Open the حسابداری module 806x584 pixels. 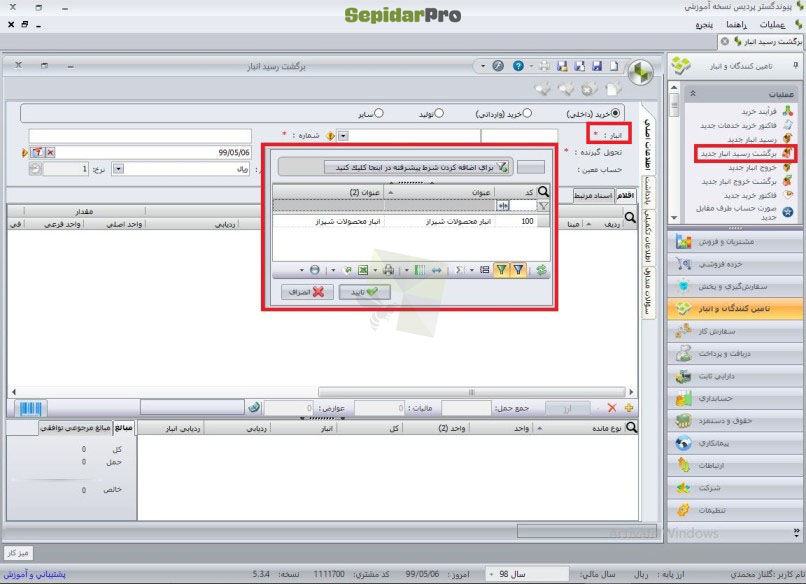[x=735, y=398]
